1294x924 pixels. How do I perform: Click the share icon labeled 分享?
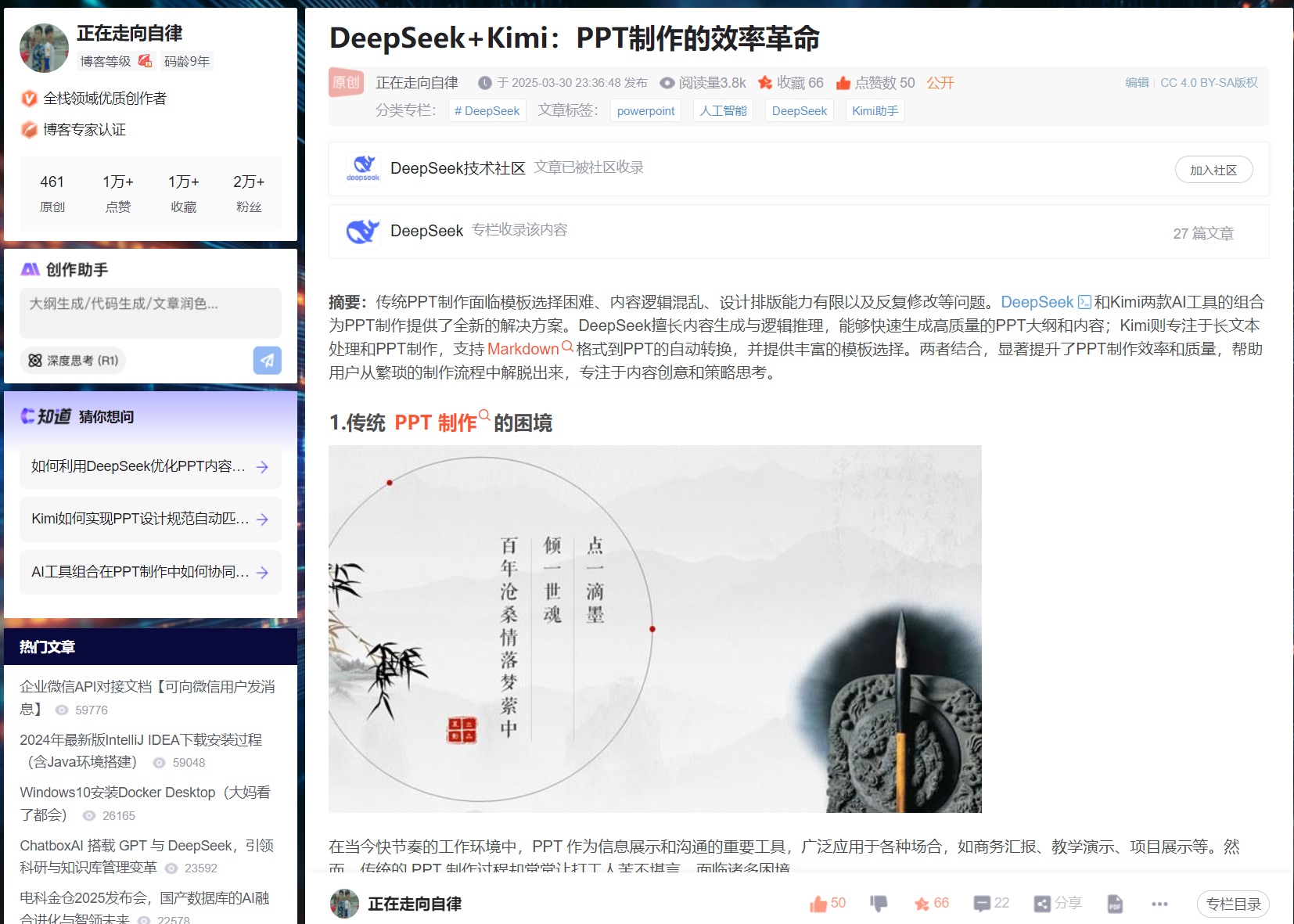pos(1042,904)
